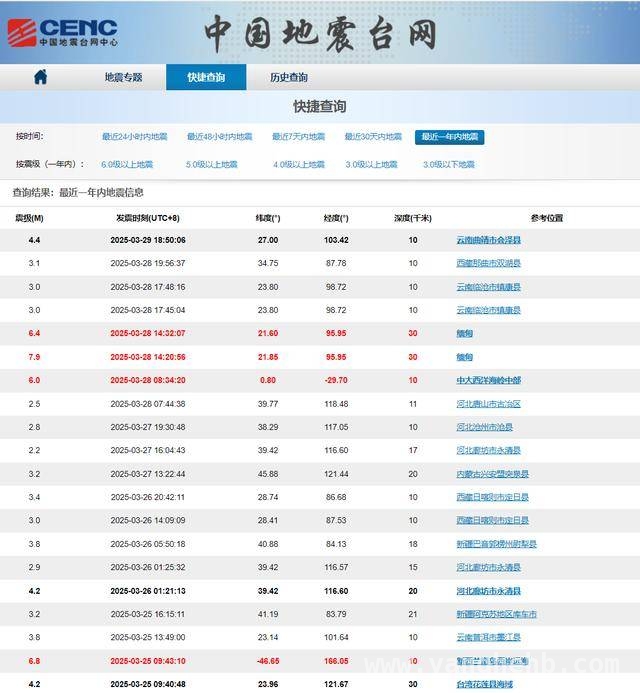The image size is (640, 693).
Task: Filter 5.0级以上地震
Action: click(x=212, y=164)
